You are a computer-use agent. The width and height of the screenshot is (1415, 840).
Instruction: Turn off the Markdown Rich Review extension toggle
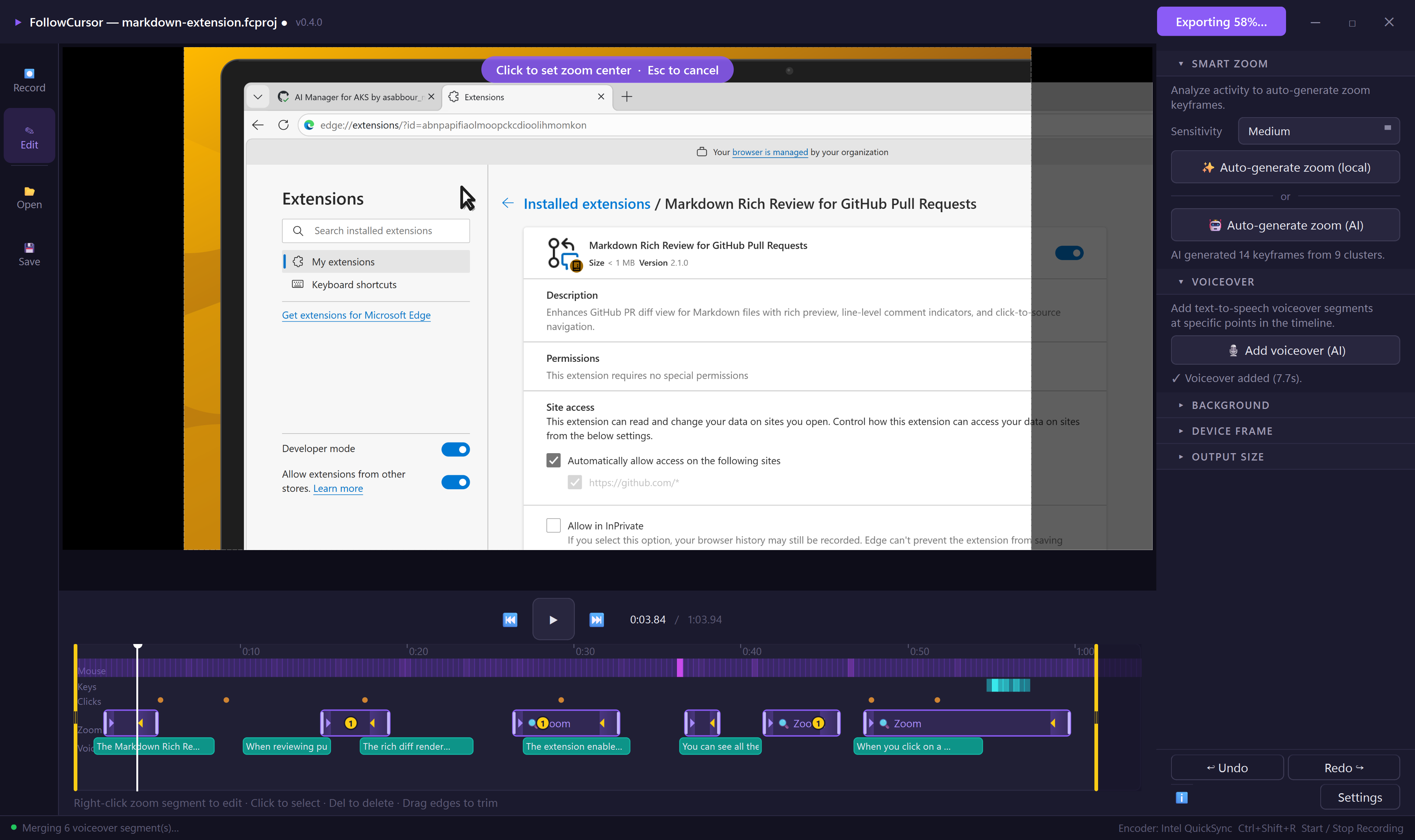[x=1069, y=253]
